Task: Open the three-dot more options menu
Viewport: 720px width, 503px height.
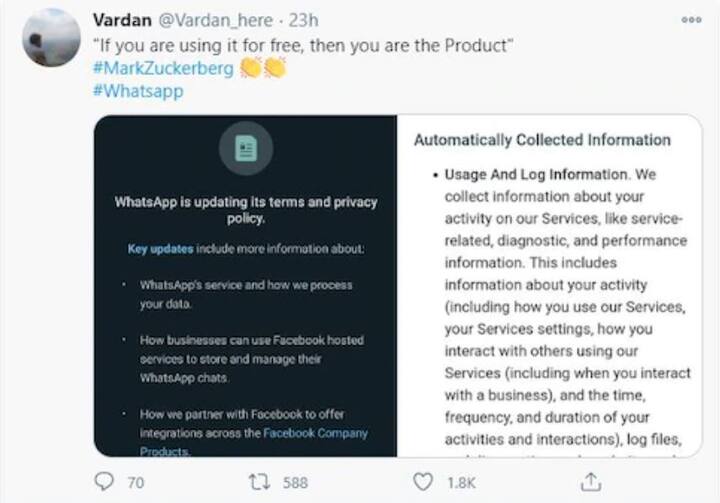Action: coord(691,20)
